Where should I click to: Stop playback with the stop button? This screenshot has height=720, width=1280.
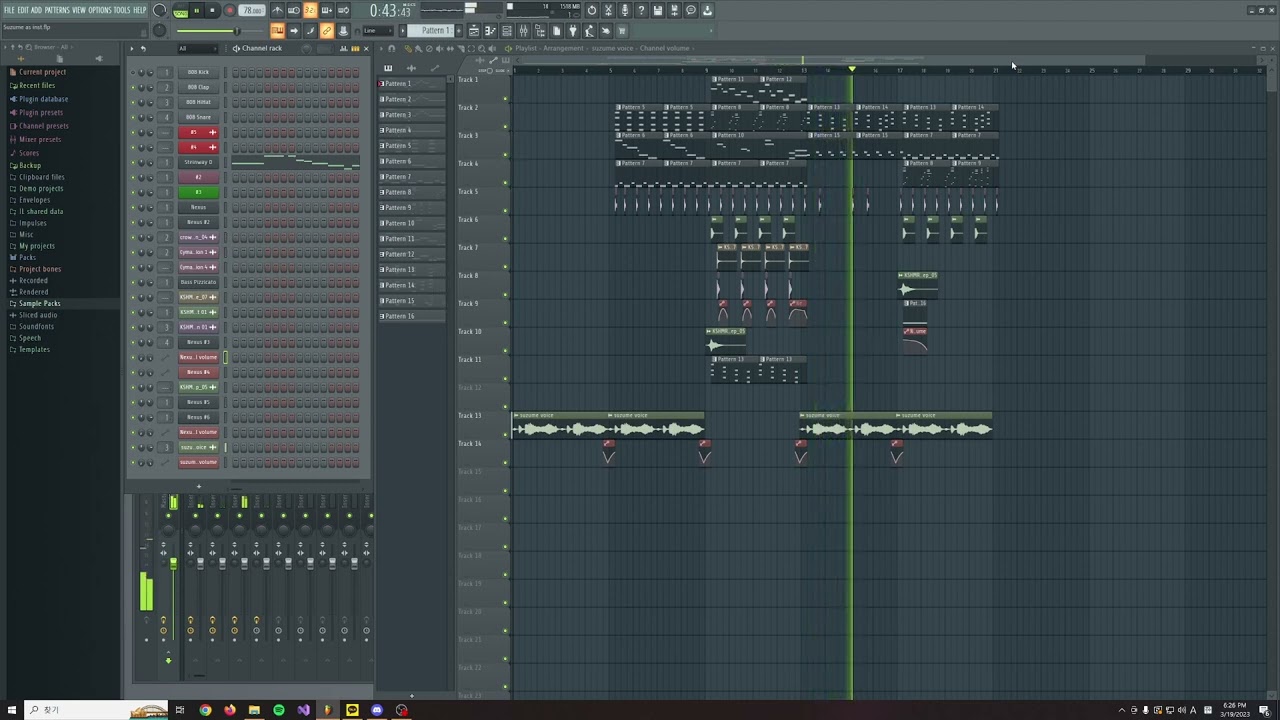coord(212,10)
